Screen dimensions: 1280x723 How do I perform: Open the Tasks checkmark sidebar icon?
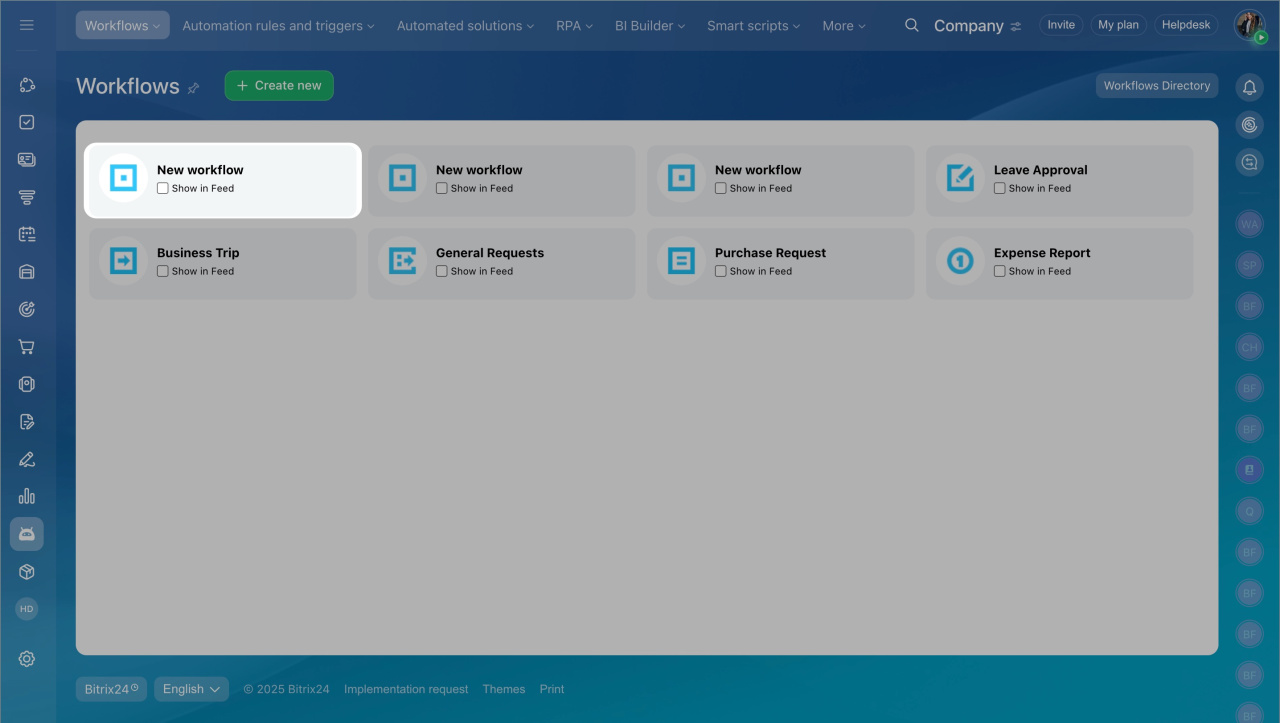[27, 122]
